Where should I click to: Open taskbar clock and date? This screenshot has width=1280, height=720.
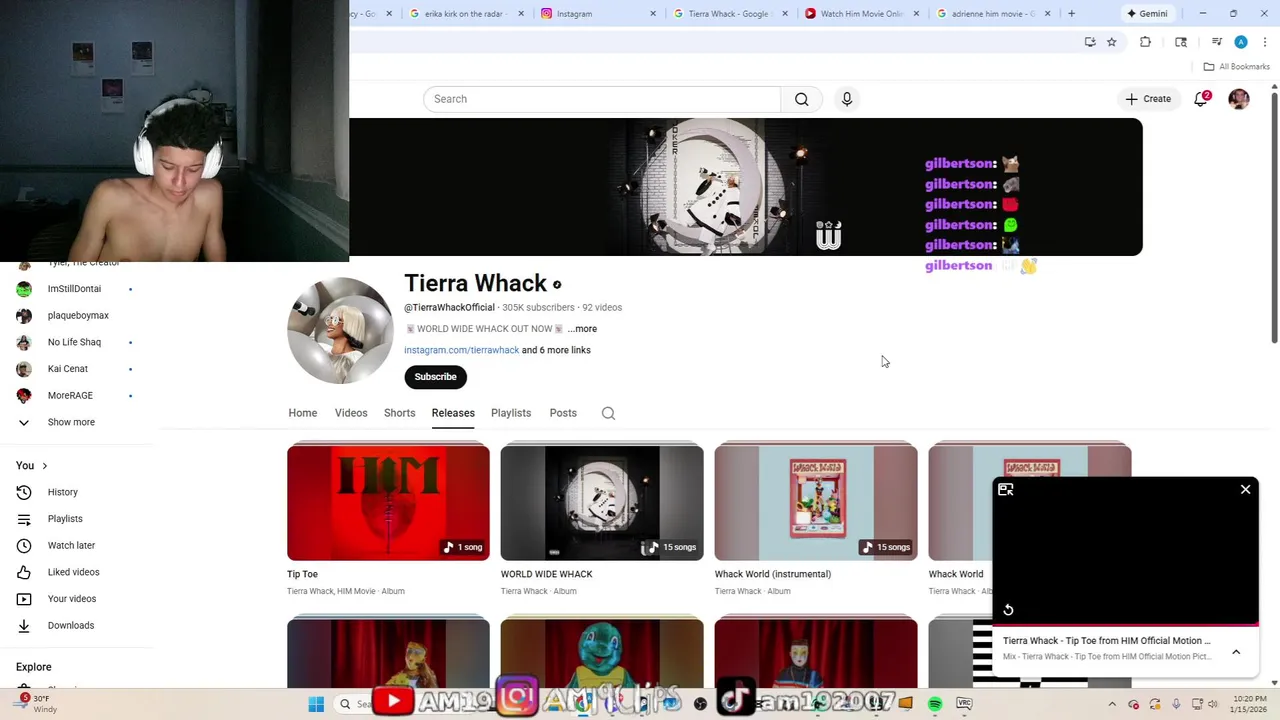coord(1247,704)
